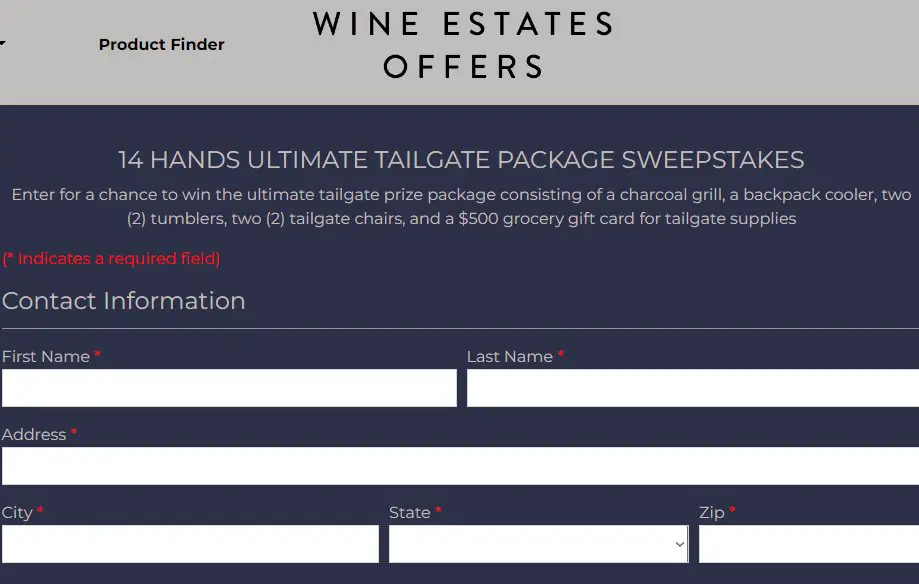This screenshot has height=584, width=919.
Task: Focus the First Name input field
Action: [x=229, y=388]
